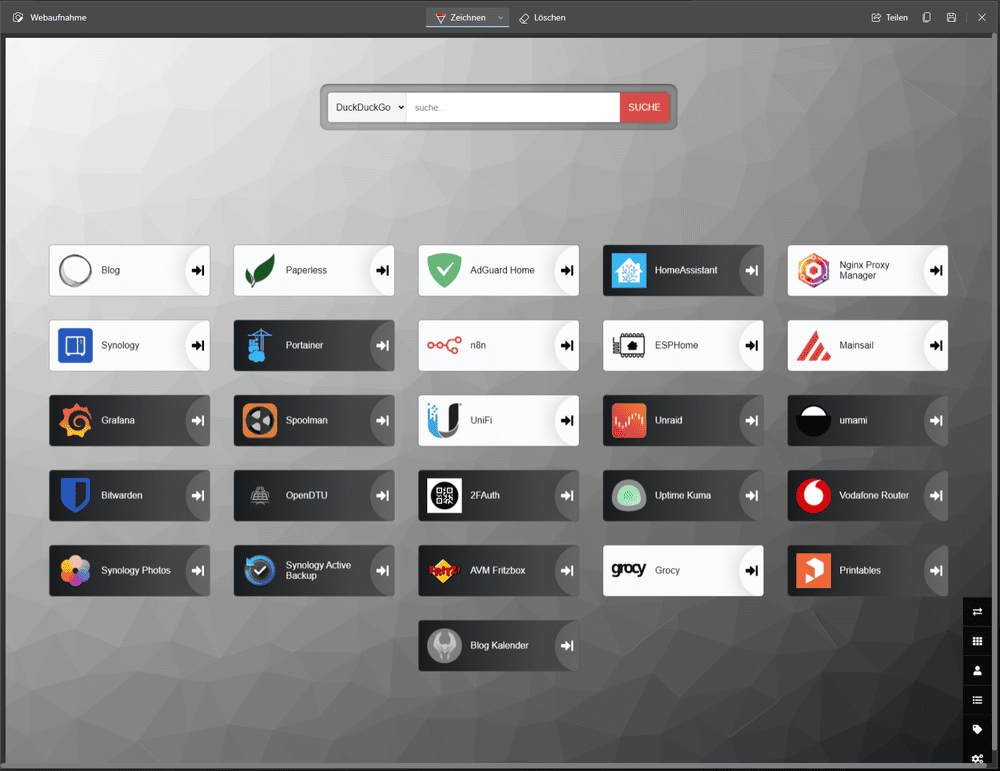Viewport: 1000px width, 771px height.
Task: Open the Blog tile's arrow link
Action: (x=198, y=270)
